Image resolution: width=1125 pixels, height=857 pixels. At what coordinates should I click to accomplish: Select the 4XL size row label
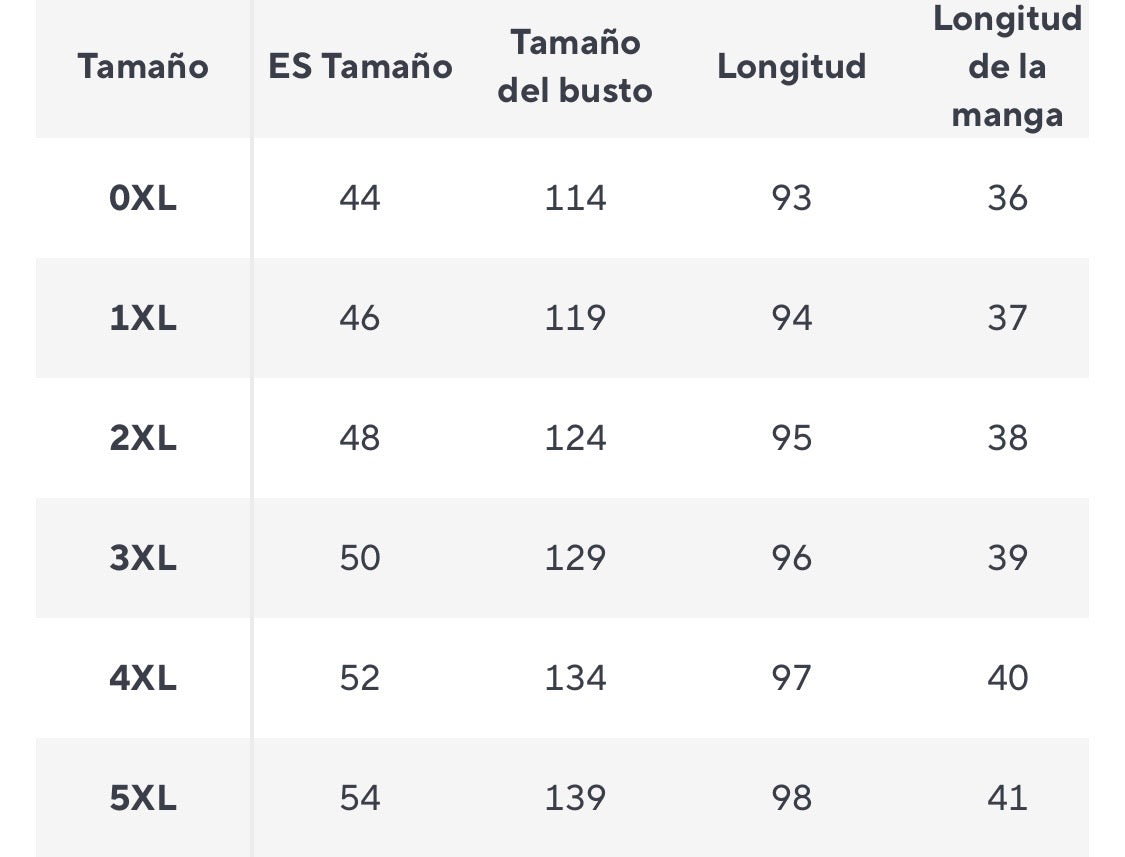143,678
